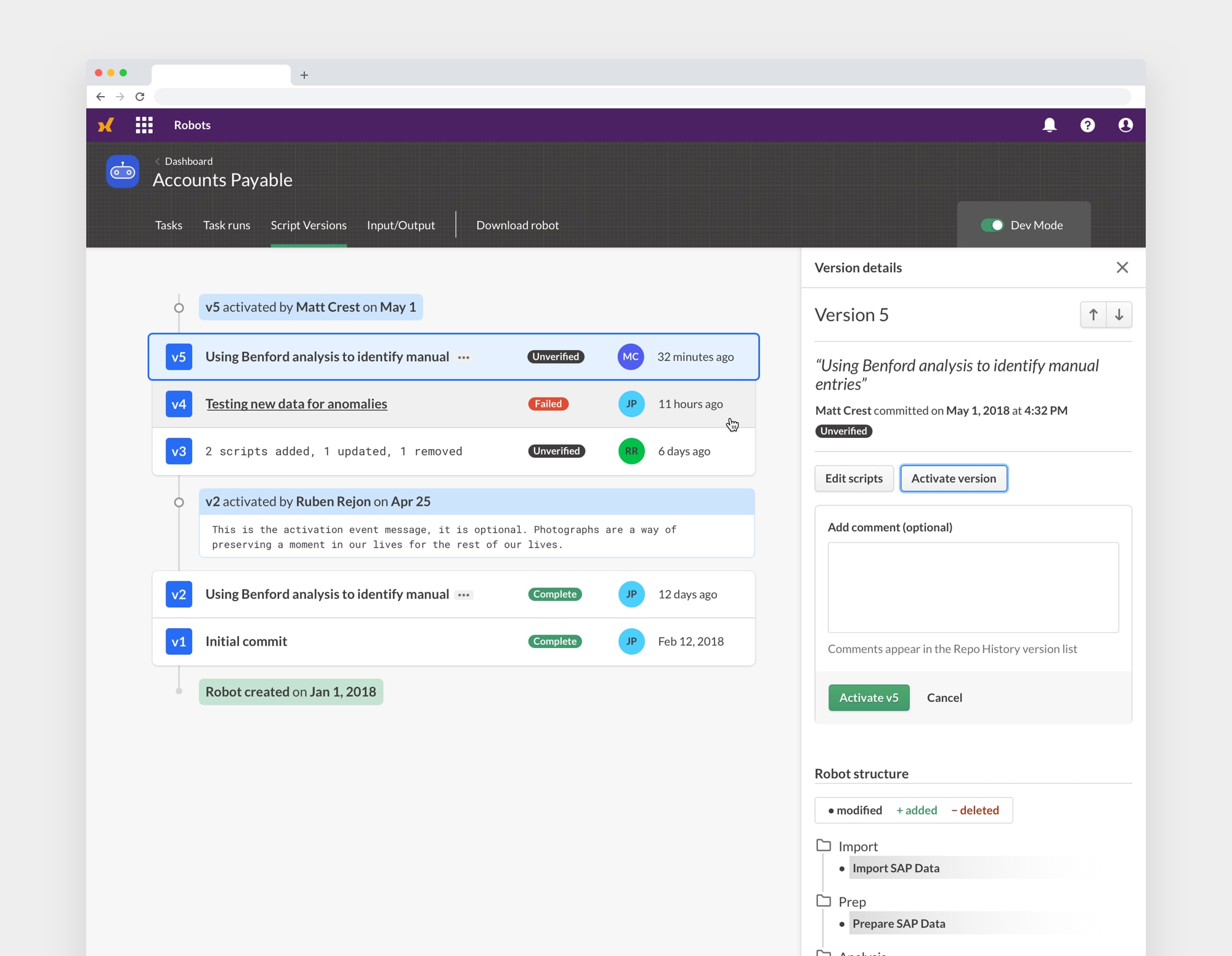Reload the browser page
Image resolution: width=1232 pixels, height=956 pixels.
[140, 97]
